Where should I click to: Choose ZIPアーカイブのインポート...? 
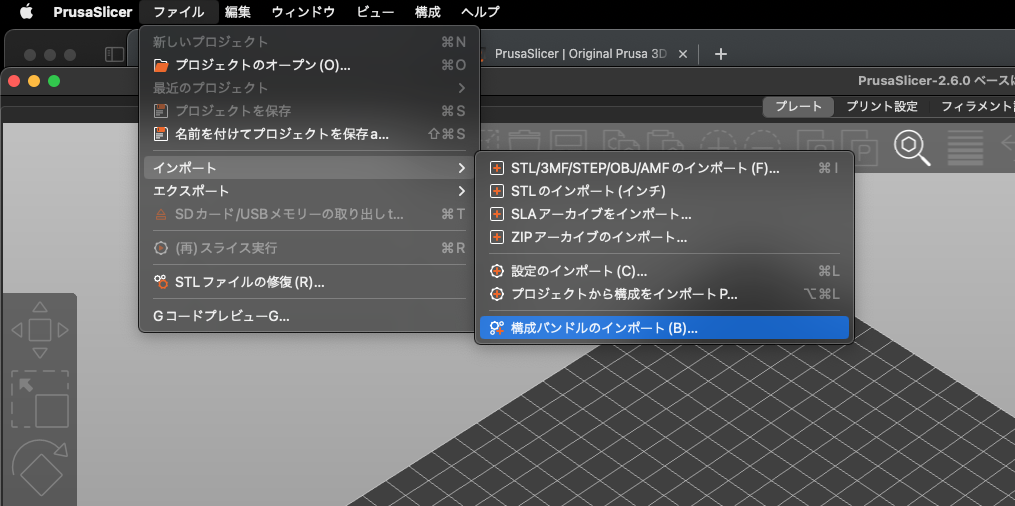[x=664, y=237]
